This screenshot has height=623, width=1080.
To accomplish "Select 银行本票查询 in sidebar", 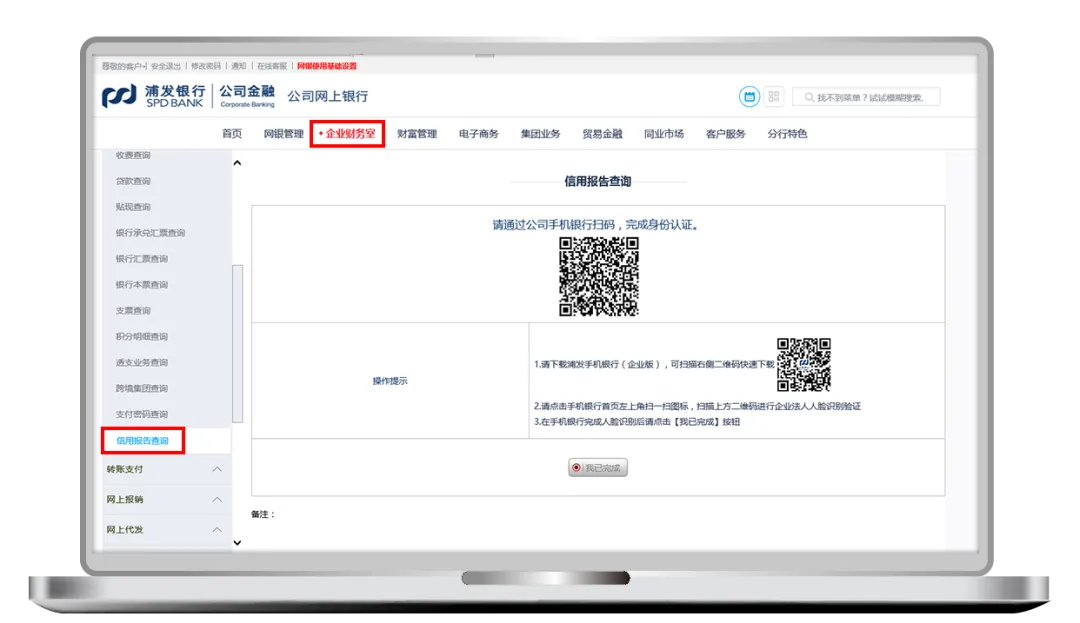I will click(x=142, y=284).
